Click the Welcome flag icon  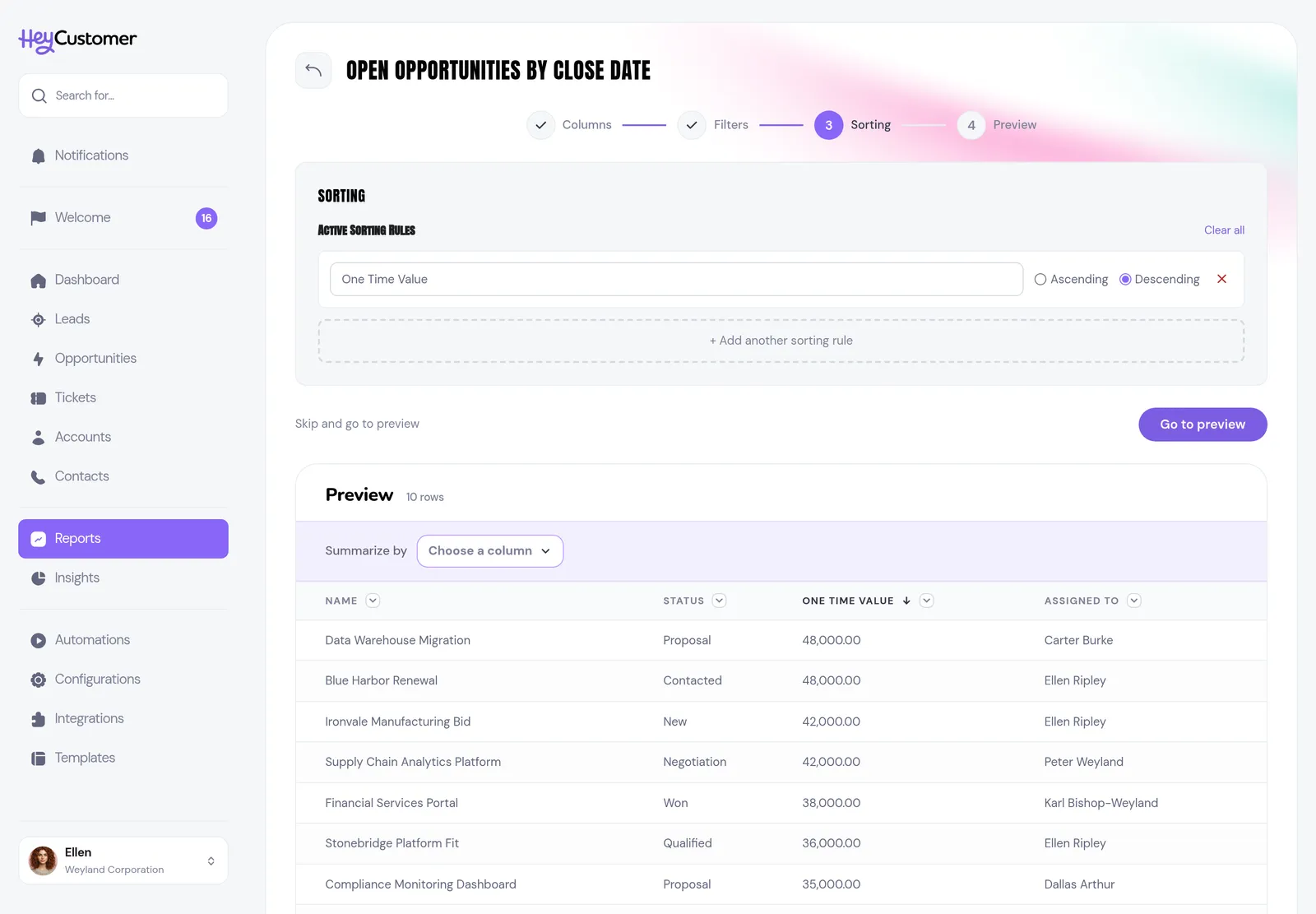38,218
